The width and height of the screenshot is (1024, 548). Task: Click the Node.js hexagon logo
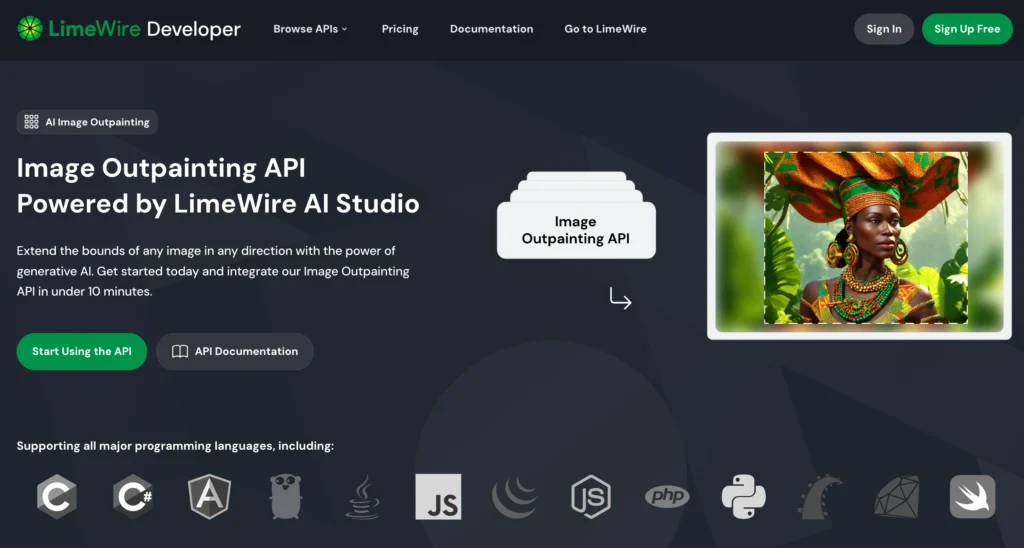(x=591, y=496)
